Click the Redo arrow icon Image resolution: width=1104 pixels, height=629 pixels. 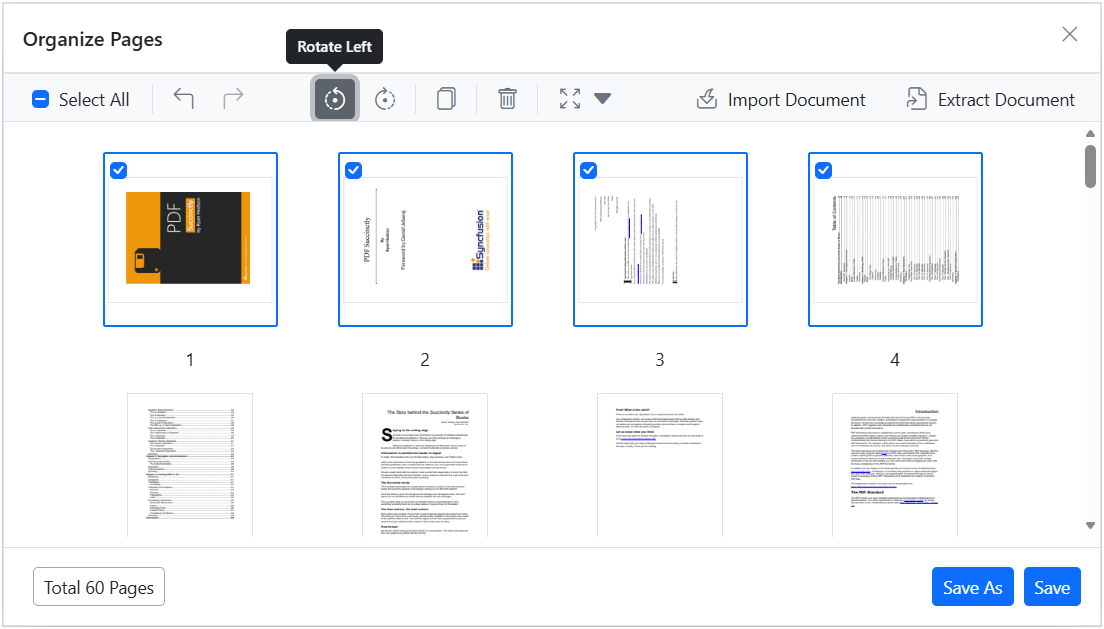233,99
